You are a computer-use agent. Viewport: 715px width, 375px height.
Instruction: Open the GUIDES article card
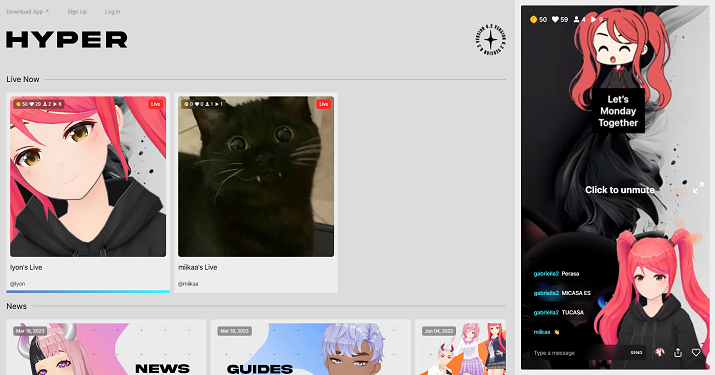click(x=311, y=347)
